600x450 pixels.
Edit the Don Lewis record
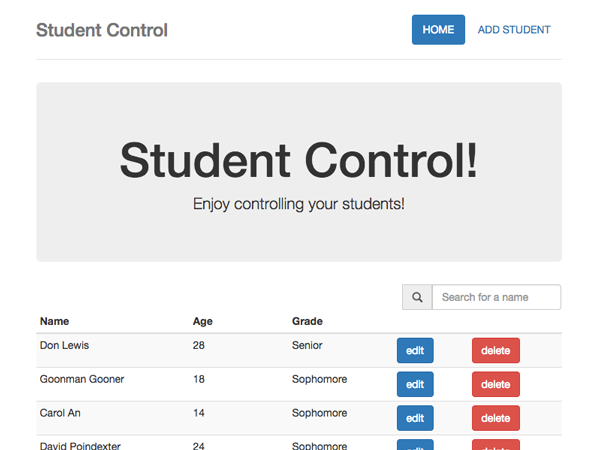[415, 351]
